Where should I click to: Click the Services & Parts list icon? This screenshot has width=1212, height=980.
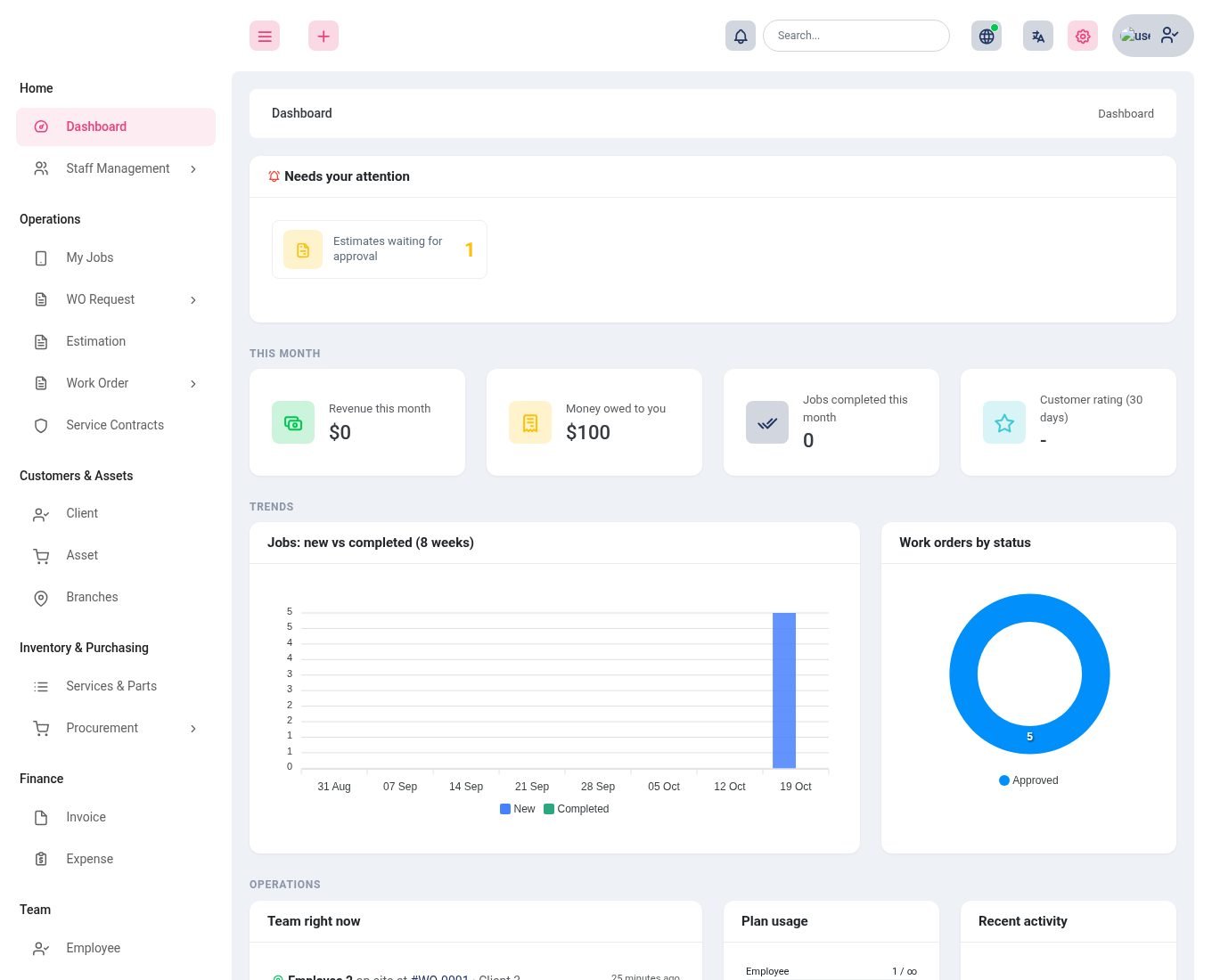[41, 686]
